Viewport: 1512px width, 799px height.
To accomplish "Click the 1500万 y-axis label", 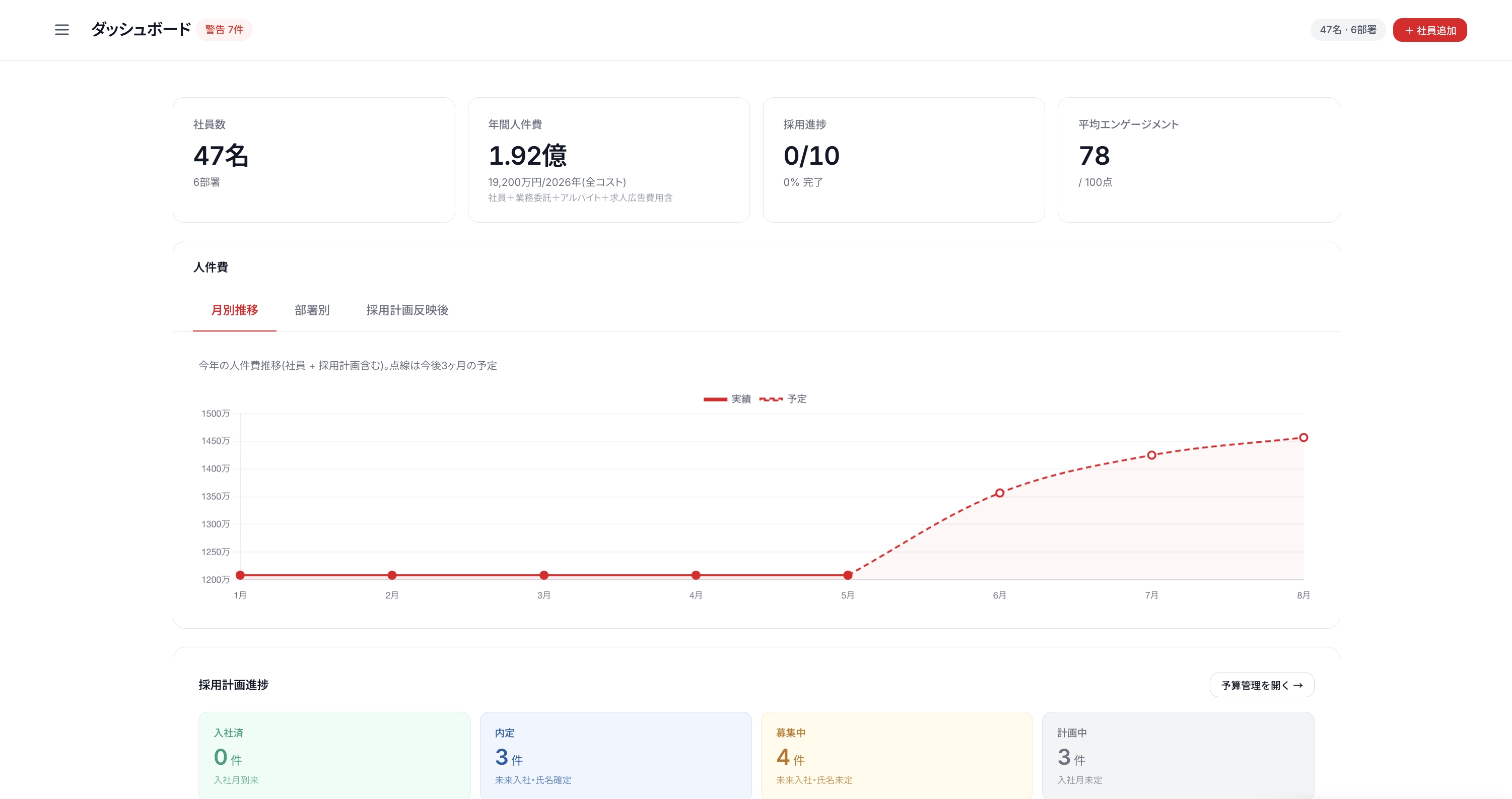I will click(x=216, y=414).
